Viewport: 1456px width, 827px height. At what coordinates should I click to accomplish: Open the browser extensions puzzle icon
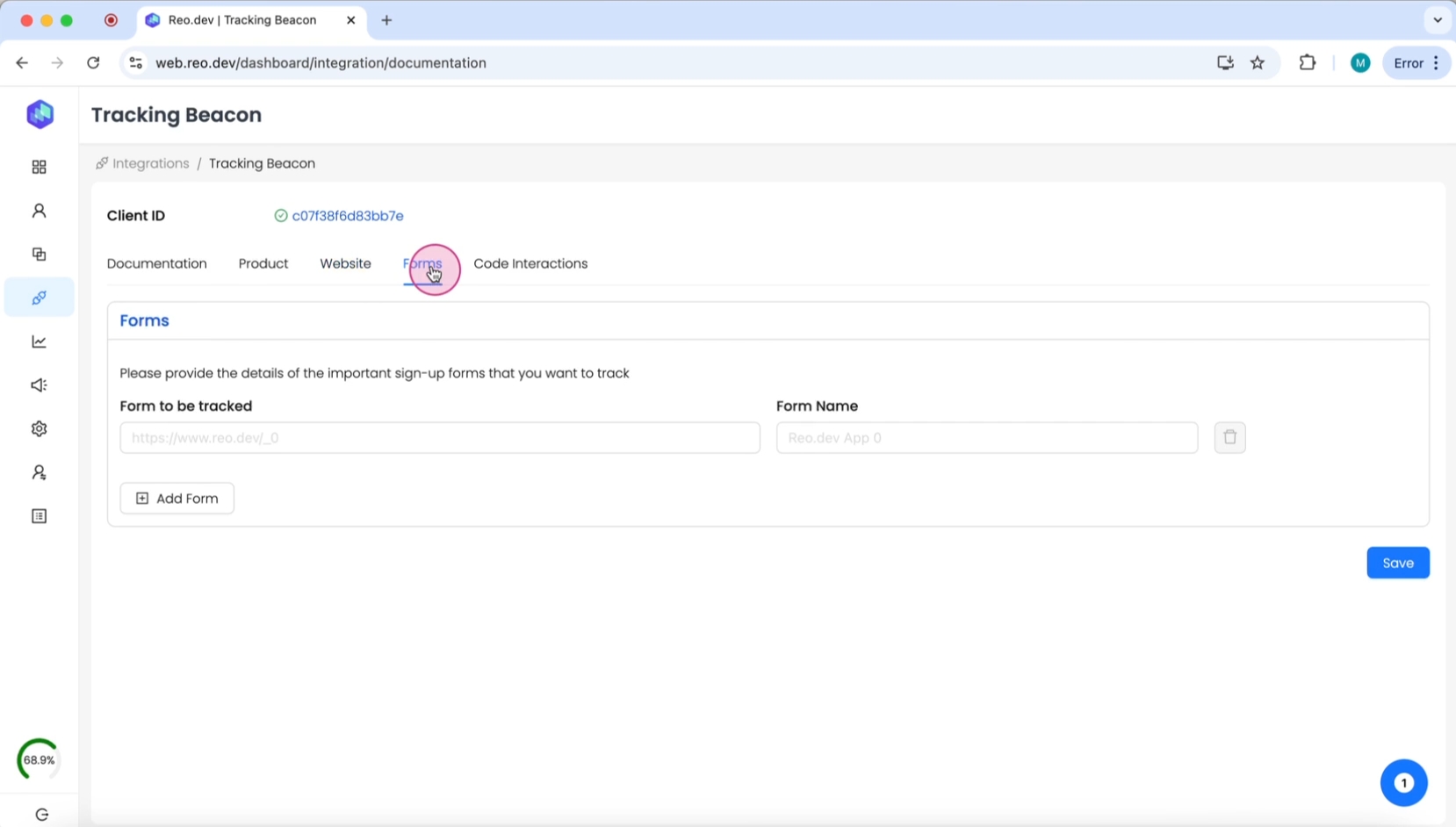[1307, 62]
